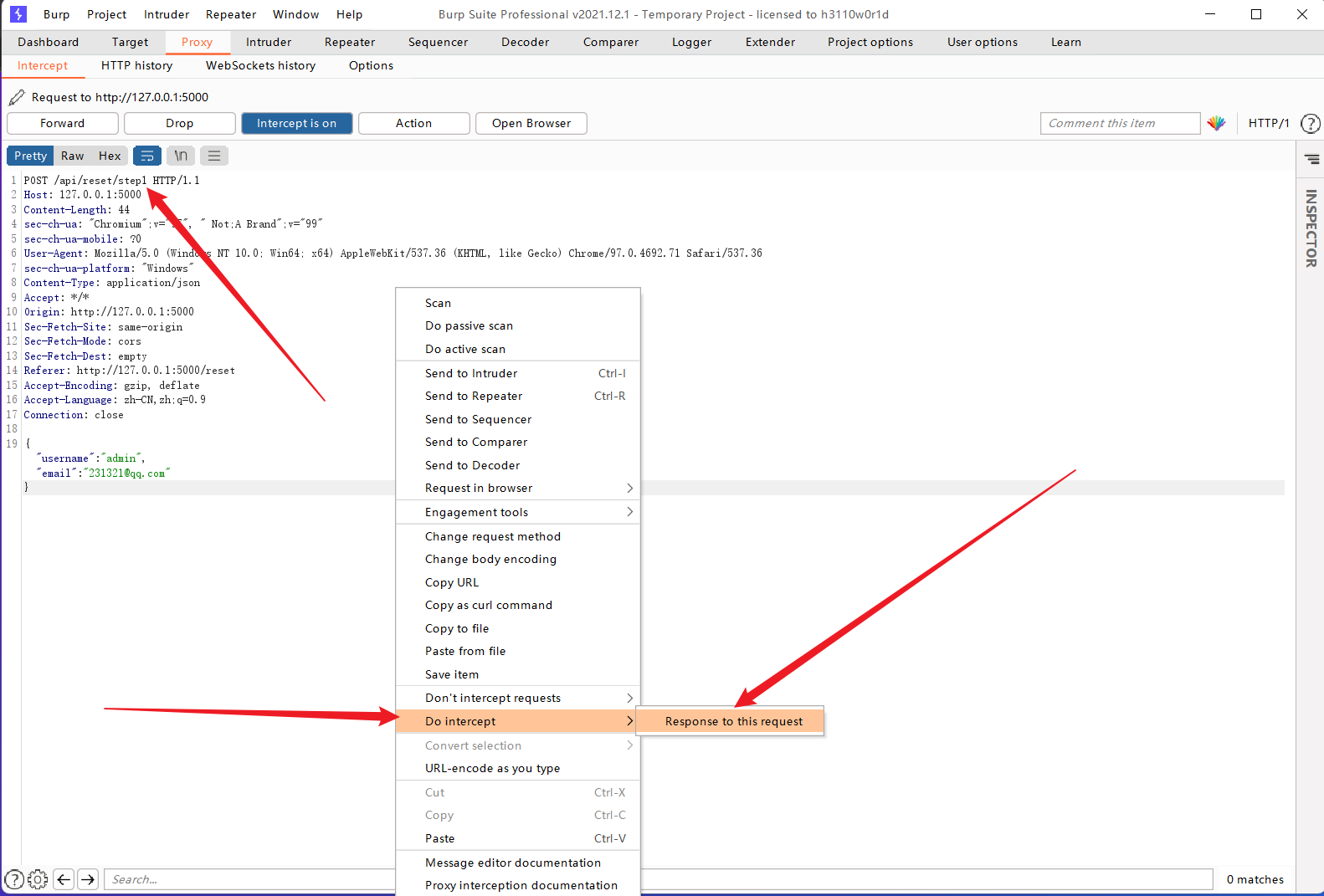Switch to Hex view

tap(110, 156)
